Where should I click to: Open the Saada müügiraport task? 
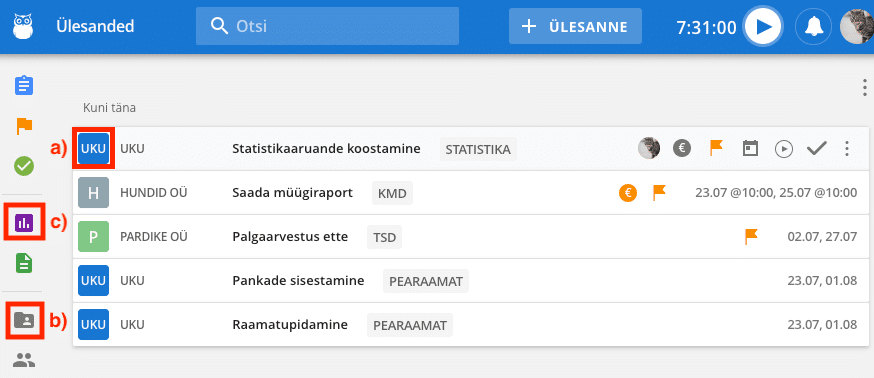pyautogui.click(x=292, y=193)
